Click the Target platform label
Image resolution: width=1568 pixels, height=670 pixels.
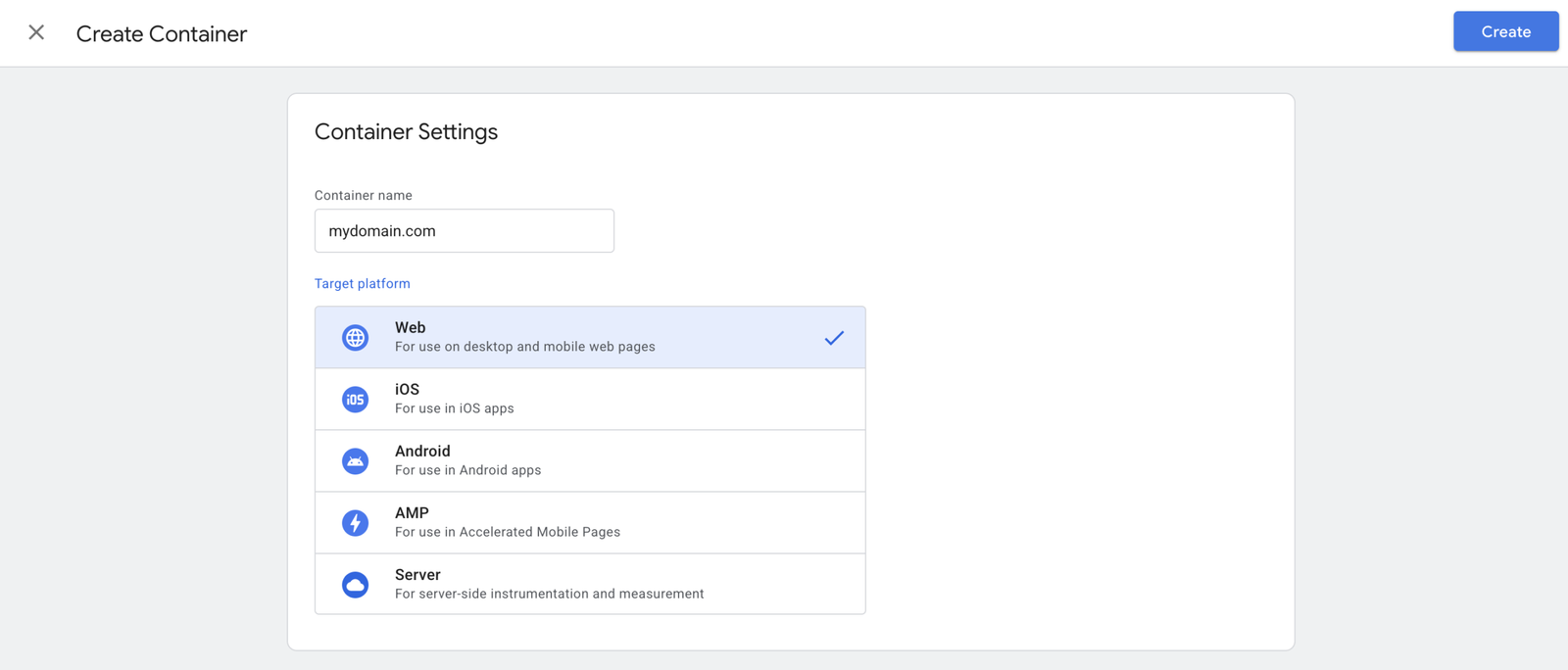[x=363, y=283]
